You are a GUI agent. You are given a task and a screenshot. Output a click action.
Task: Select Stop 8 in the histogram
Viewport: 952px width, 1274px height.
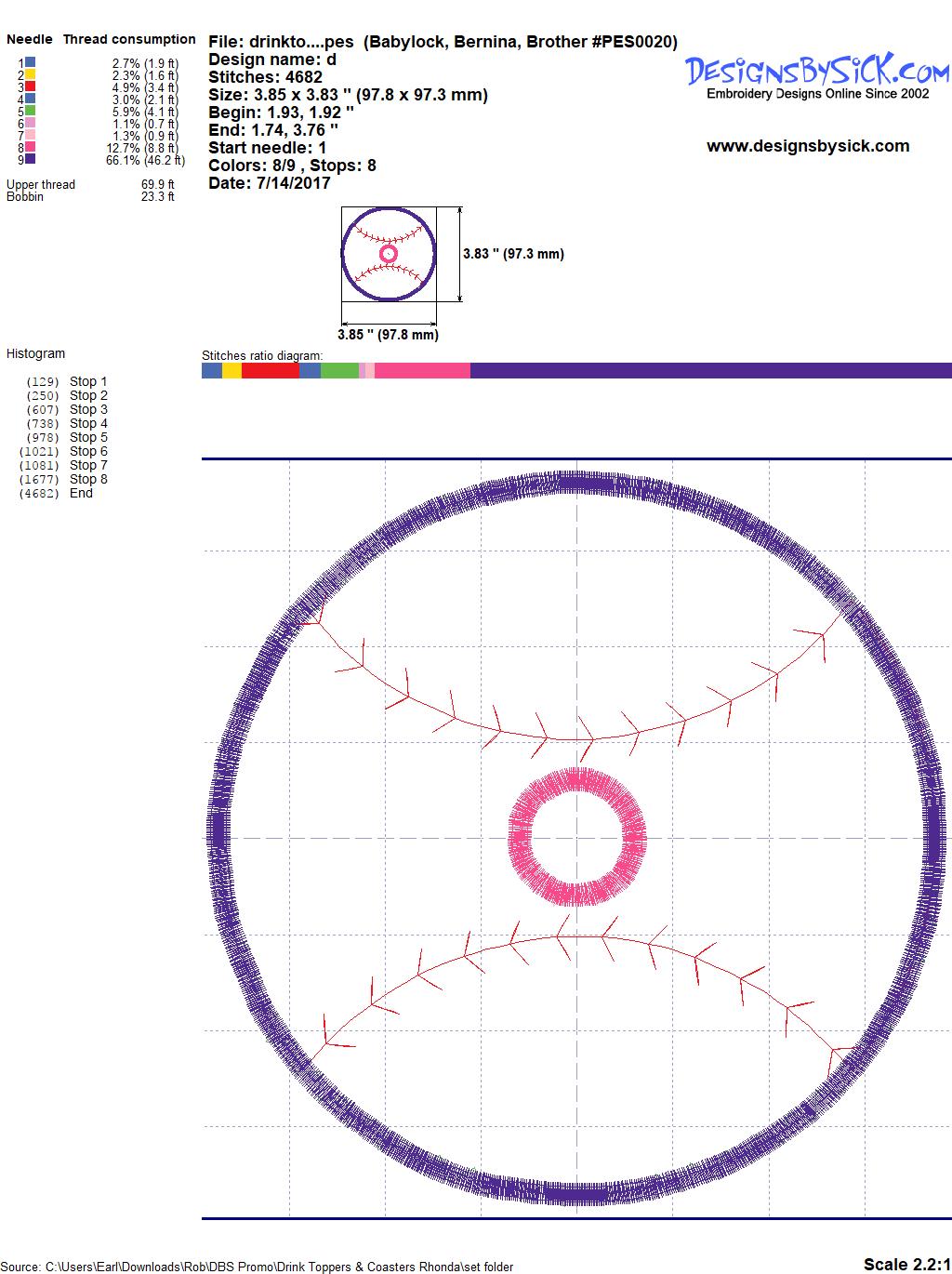88,479
